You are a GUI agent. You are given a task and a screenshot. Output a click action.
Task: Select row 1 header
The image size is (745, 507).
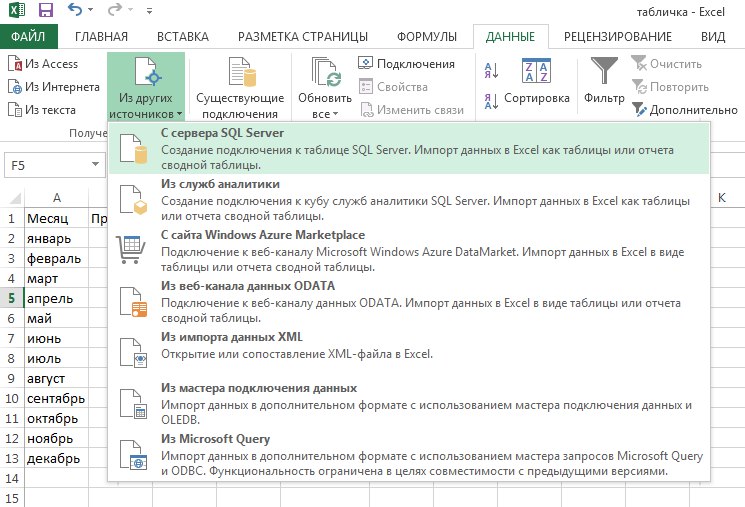pyautogui.click(x=12, y=218)
